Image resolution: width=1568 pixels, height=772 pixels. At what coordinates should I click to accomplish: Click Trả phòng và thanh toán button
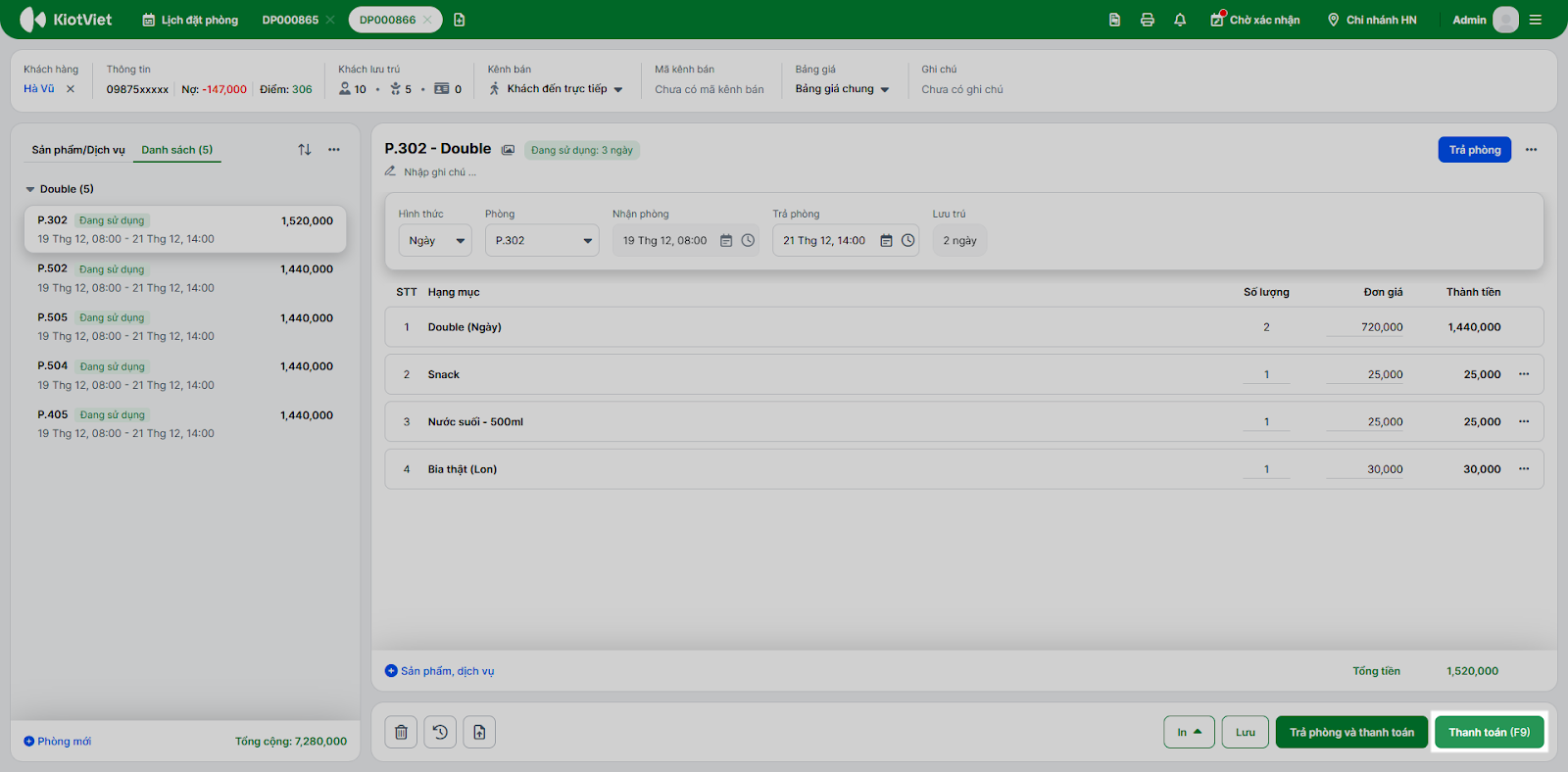click(1351, 732)
